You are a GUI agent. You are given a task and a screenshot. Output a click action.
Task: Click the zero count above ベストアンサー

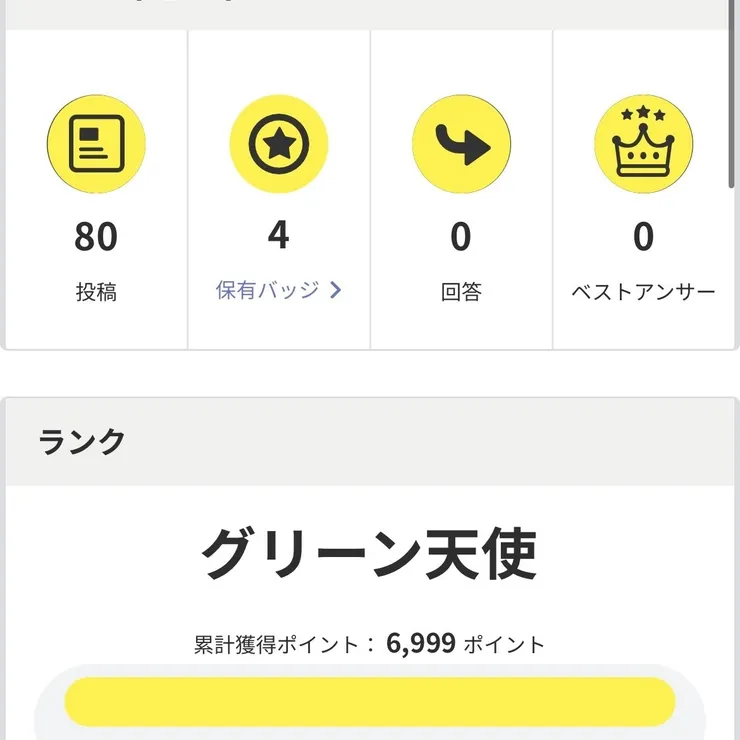click(x=644, y=237)
